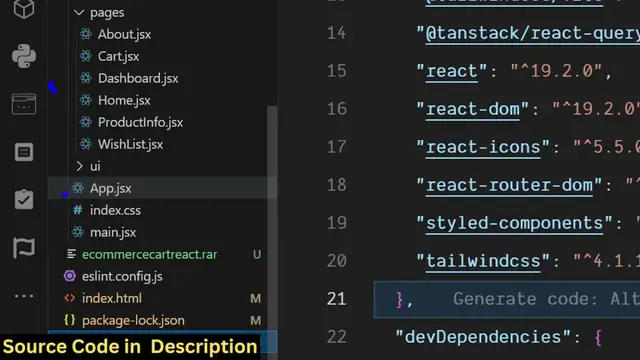The height and width of the screenshot is (360, 640).
Task: Click the M status badge on index.html
Action: [x=256, y=298]
